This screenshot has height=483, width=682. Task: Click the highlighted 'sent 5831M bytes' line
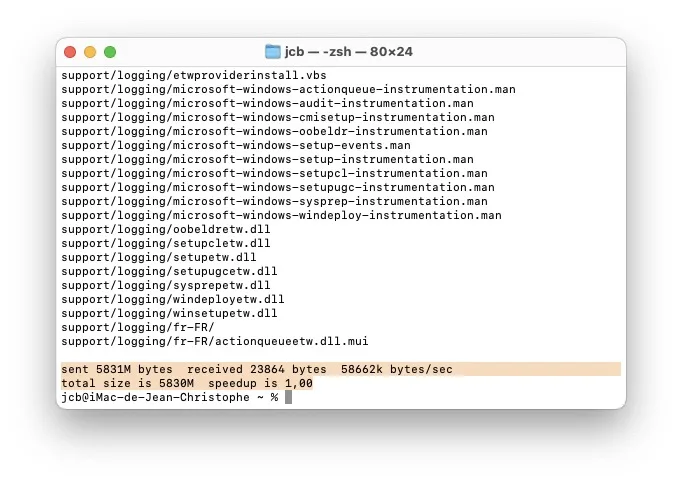[x=341, y=369]
